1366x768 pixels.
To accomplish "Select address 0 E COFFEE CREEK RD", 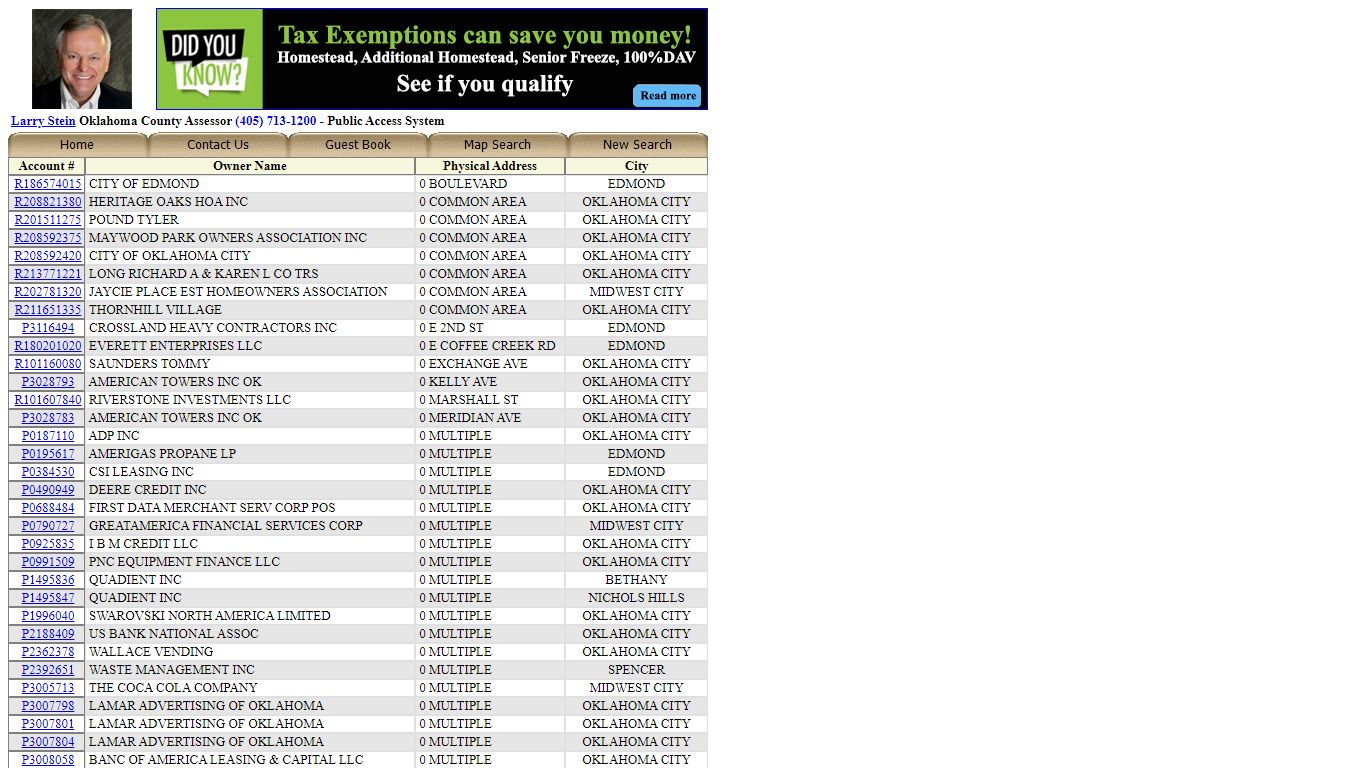I will click(487, 346).
